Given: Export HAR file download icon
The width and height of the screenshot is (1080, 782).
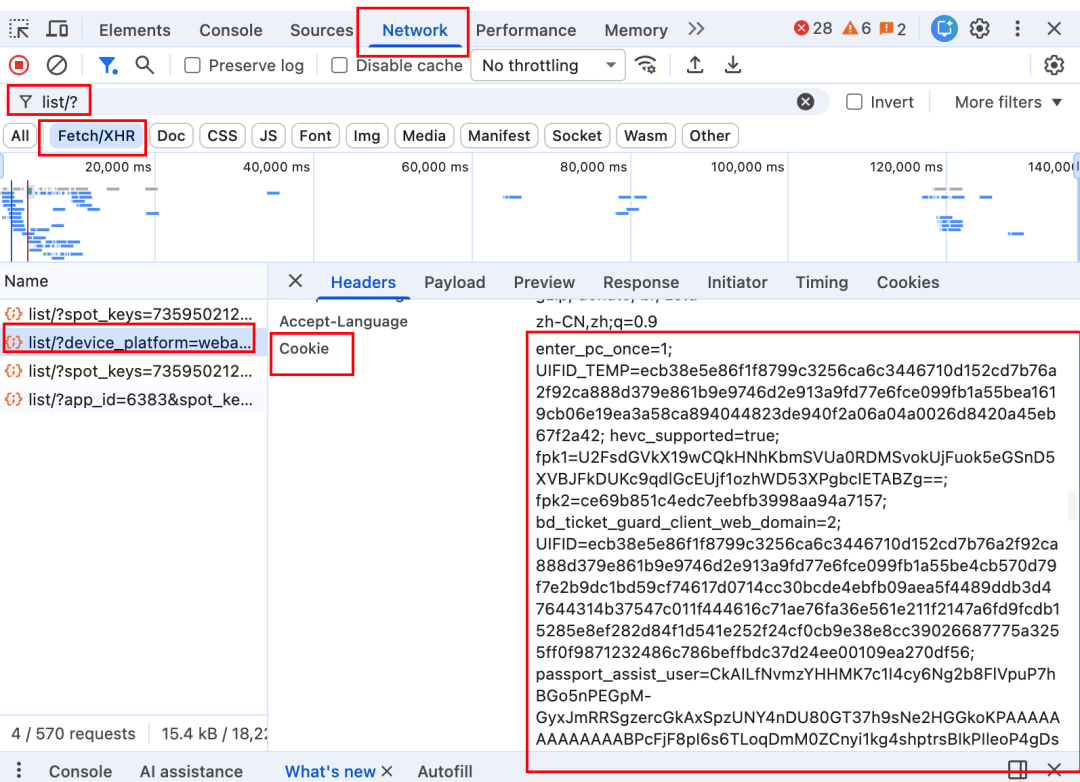Looking at the screenshot, I should [x=733, y=65].
